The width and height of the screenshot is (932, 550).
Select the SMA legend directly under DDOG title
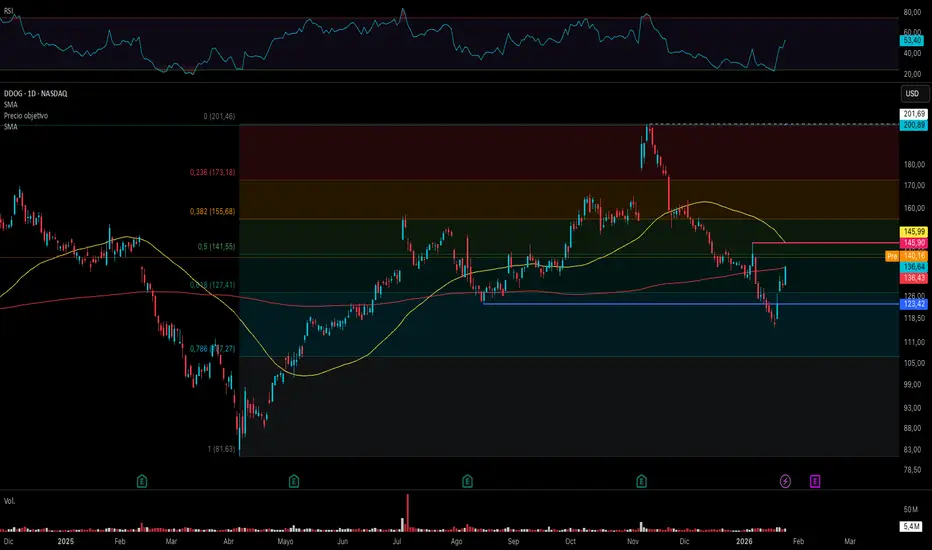coord(11,105)
